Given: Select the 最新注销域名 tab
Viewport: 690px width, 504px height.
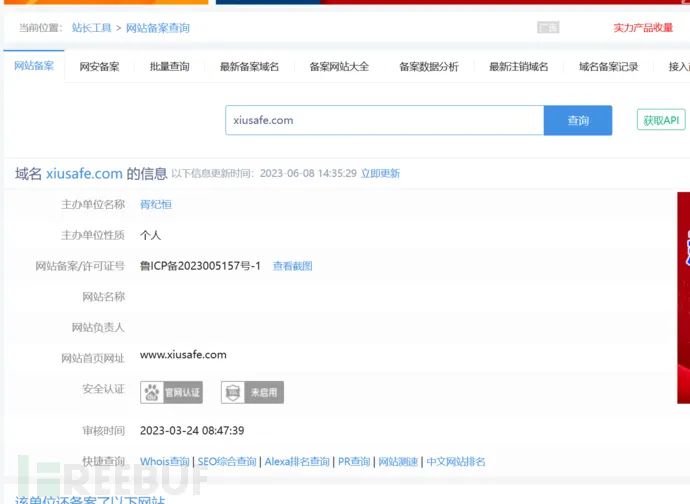Looking at the screenshot, I should click(x=519, y=67).
